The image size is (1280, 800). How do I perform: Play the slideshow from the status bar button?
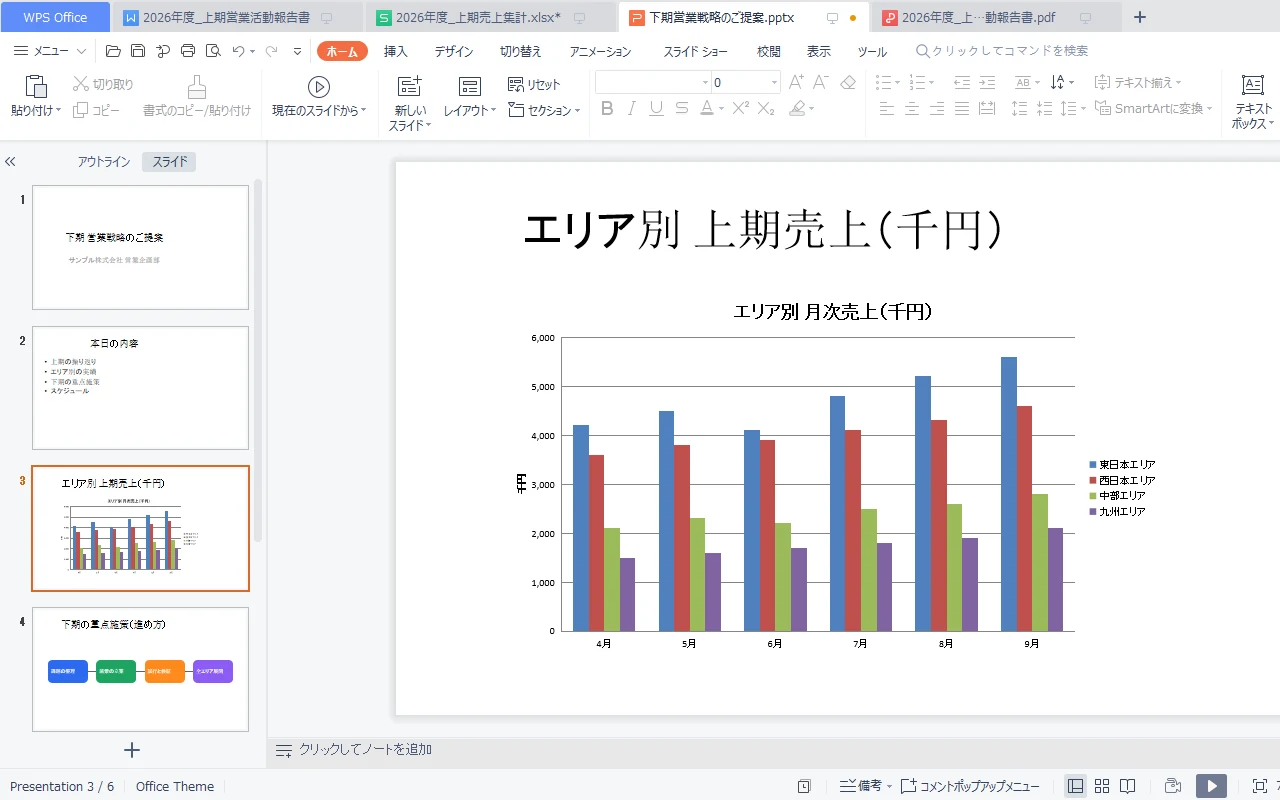pos(1212,786)
